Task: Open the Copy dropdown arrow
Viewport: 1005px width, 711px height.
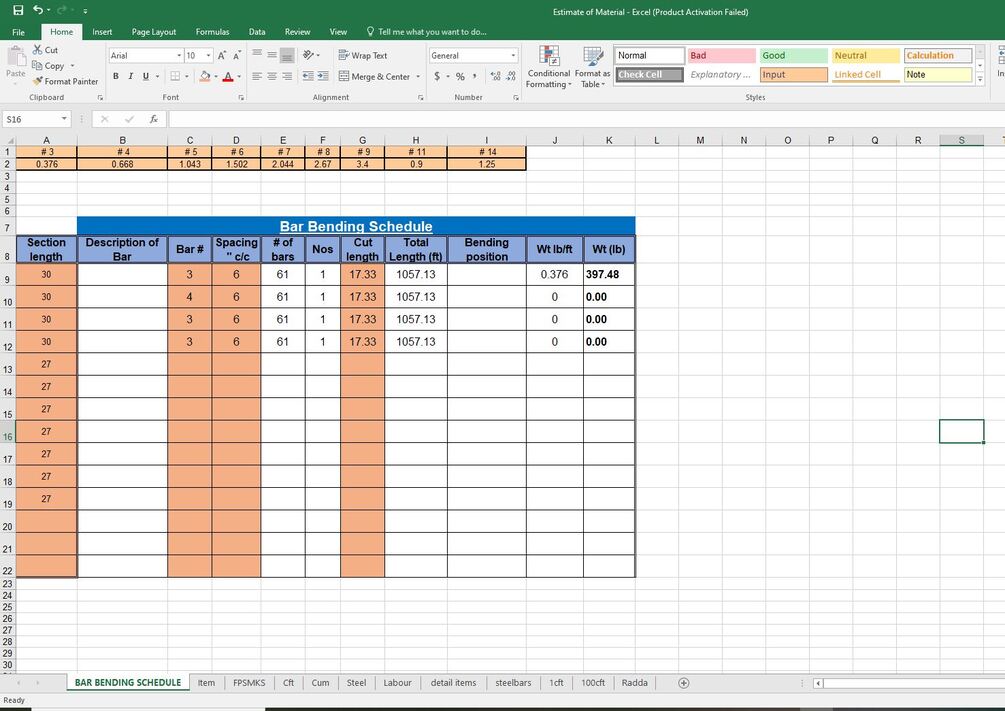Action: [72, 65]
